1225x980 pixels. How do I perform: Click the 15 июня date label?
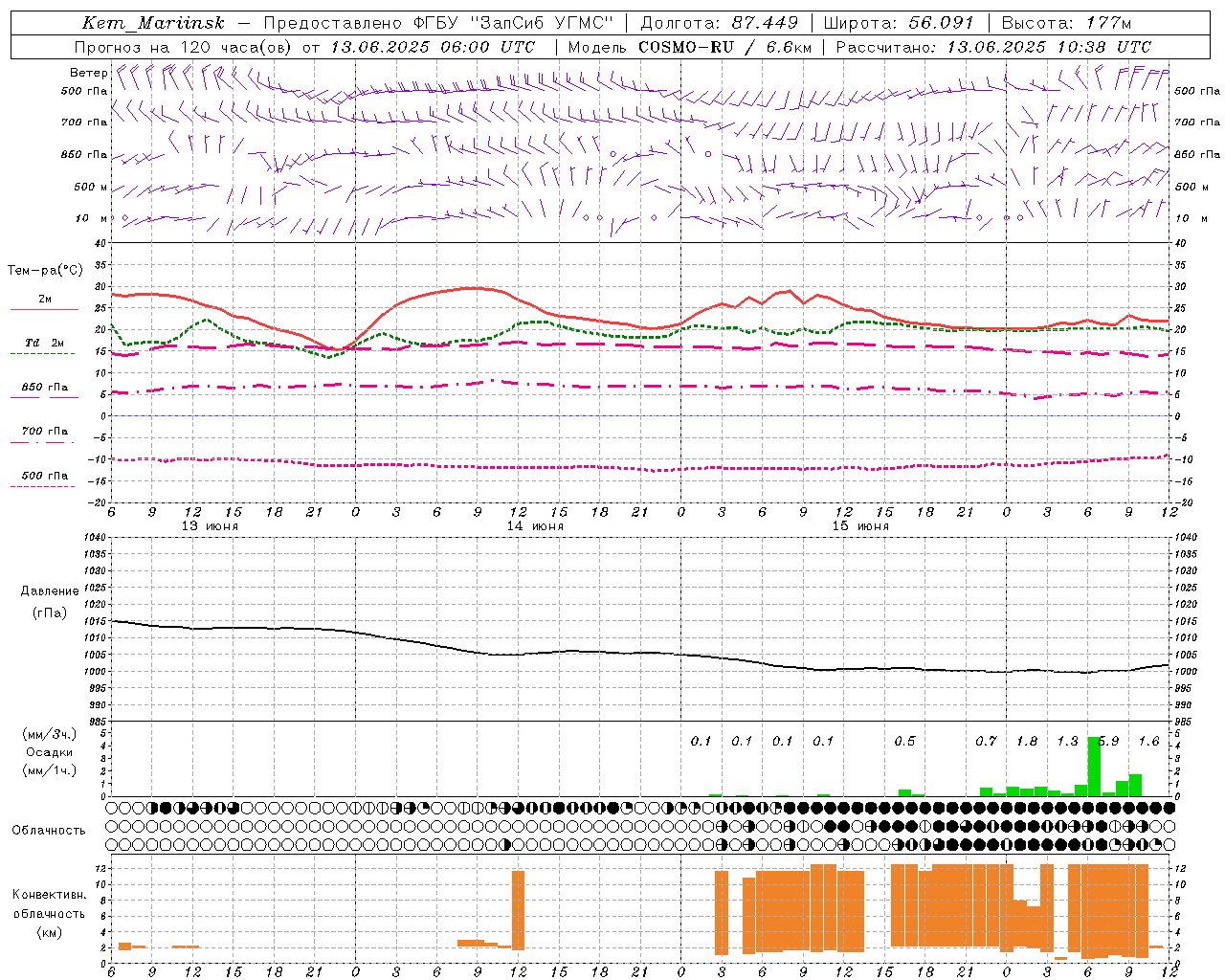pos(860,526)
